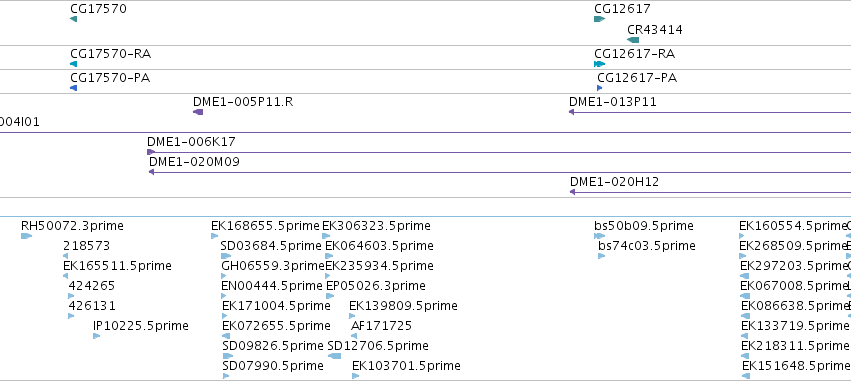
Task: Select the DME1-006K17 clone line
Action: 499,153
